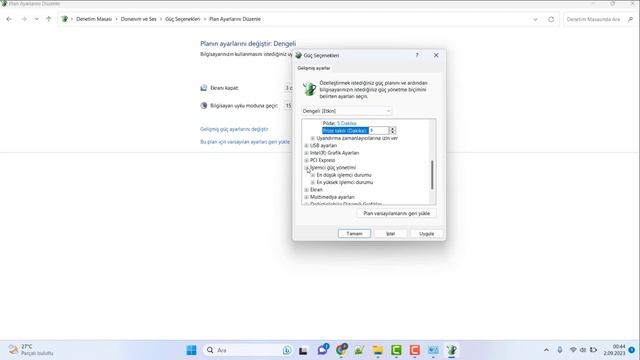Open the notification badge in the tray
The width and height of the screenshot is (640, 360).
632,350
